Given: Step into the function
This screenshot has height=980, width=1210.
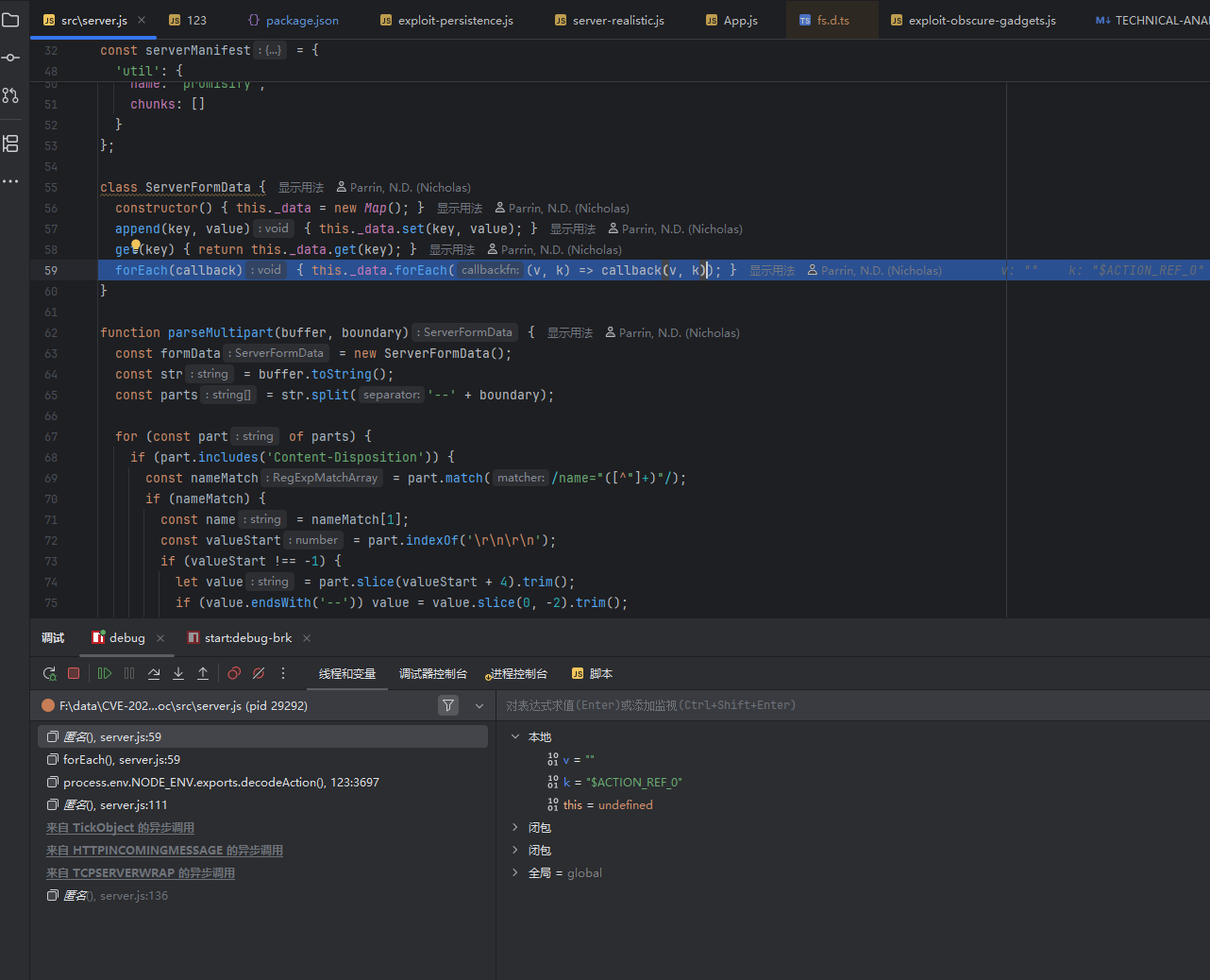Looking at the screenshot, I should [x=178, y=673].
